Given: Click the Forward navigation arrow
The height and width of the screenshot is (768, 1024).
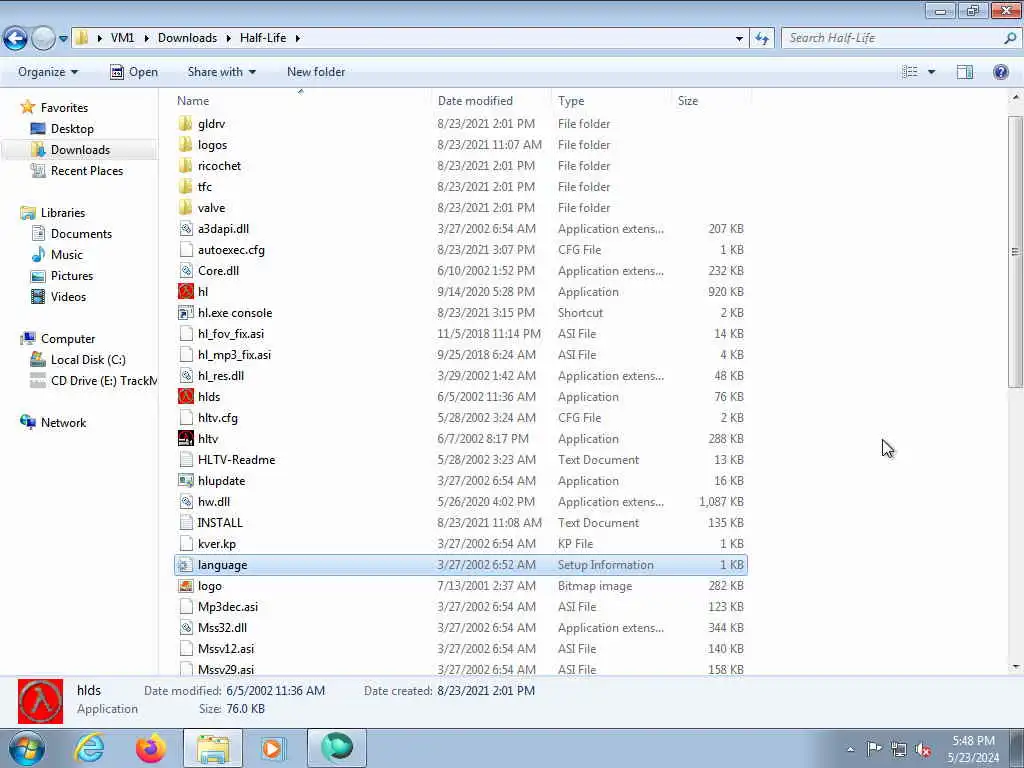Looking at the screenshot, I should 43,38.
